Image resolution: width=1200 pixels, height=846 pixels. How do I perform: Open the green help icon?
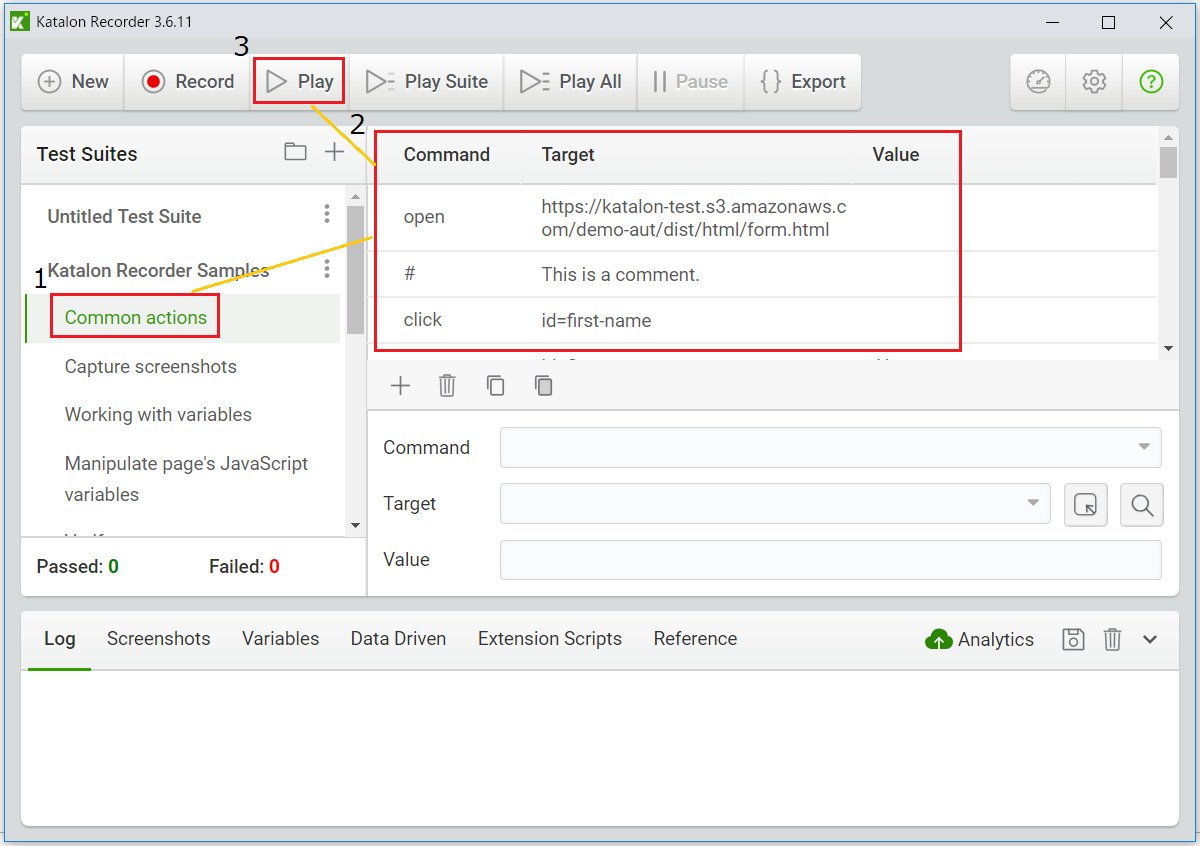click(1151, 82)
